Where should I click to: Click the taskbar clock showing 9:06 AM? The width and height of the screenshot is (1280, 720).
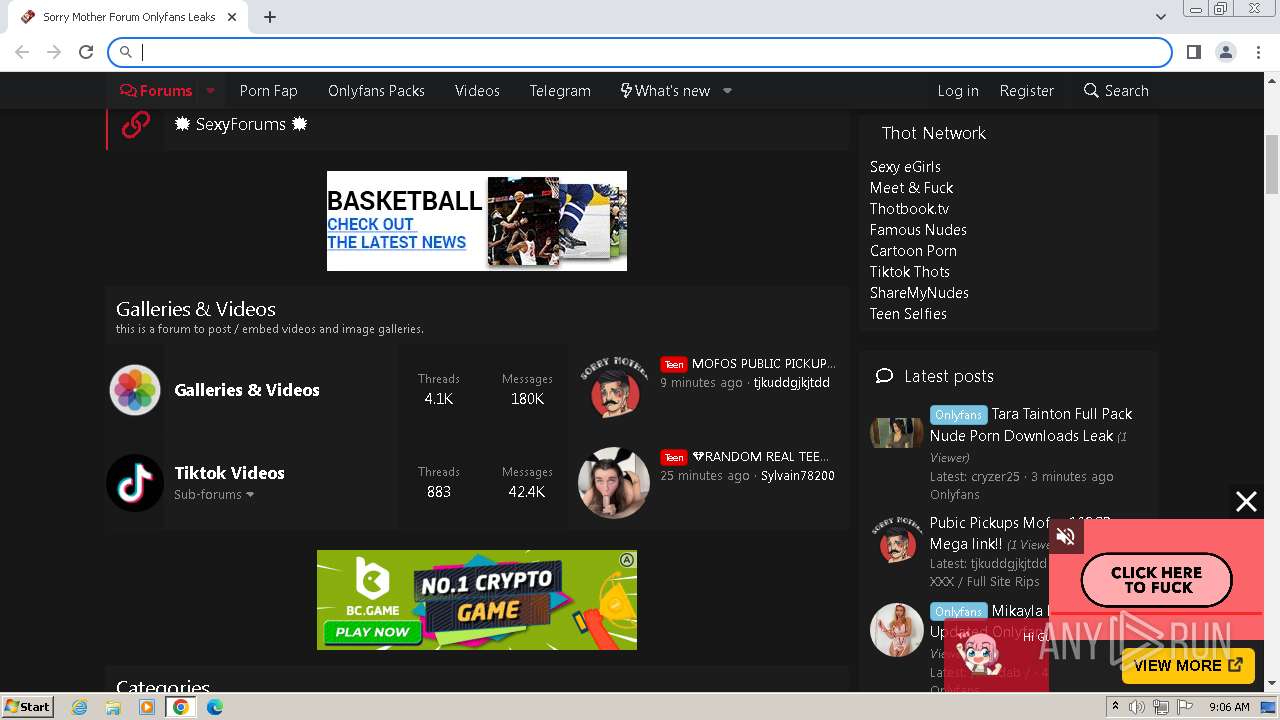(1229, 707)
